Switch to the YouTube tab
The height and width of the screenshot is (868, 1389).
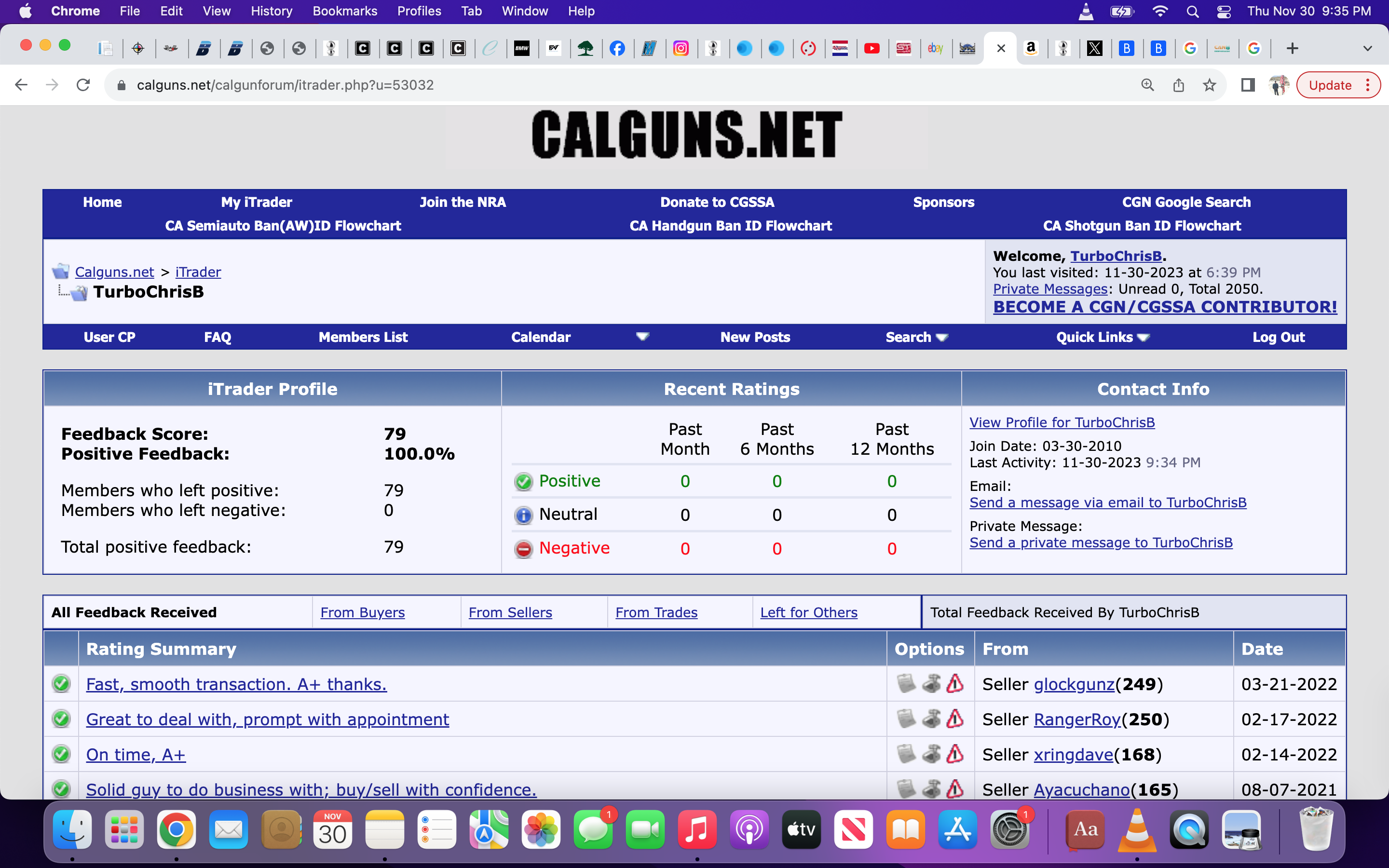[x=872, y=48]
